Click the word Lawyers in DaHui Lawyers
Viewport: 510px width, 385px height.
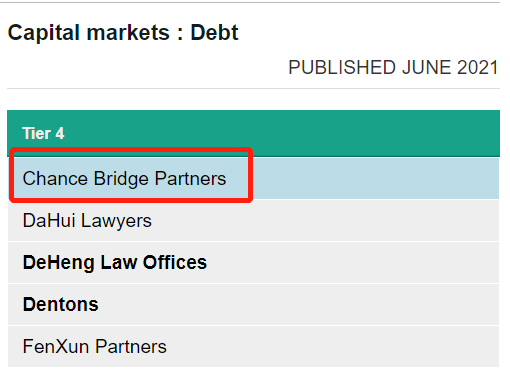[x=116, y=221]
